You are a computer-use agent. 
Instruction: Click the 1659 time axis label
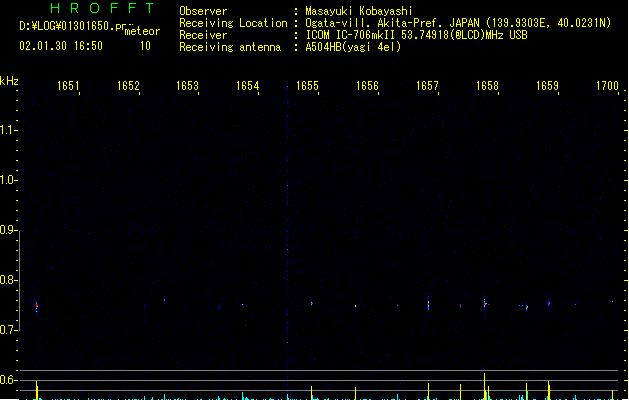[547, 86]
